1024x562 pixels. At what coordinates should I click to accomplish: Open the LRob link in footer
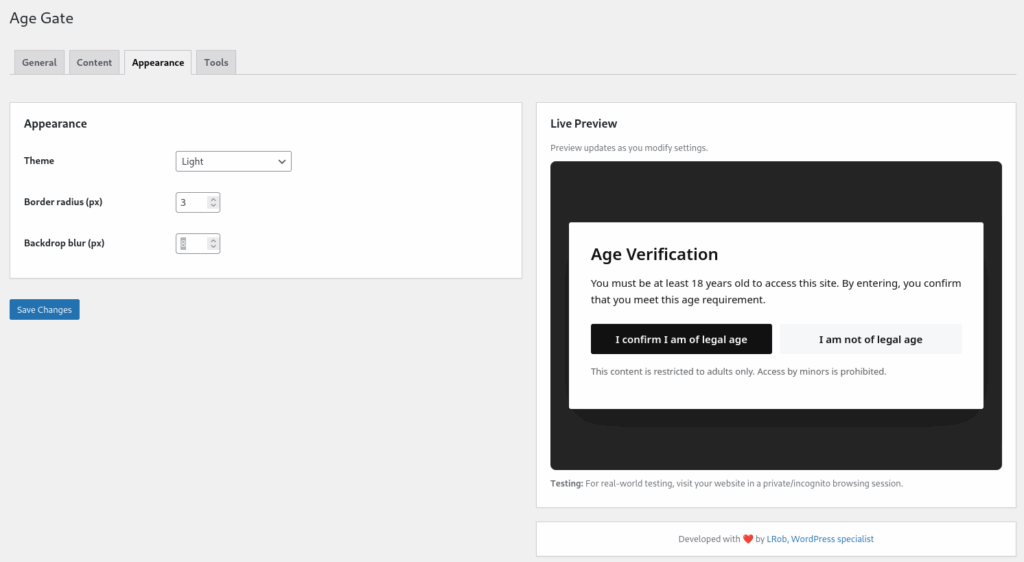[776, 539]
